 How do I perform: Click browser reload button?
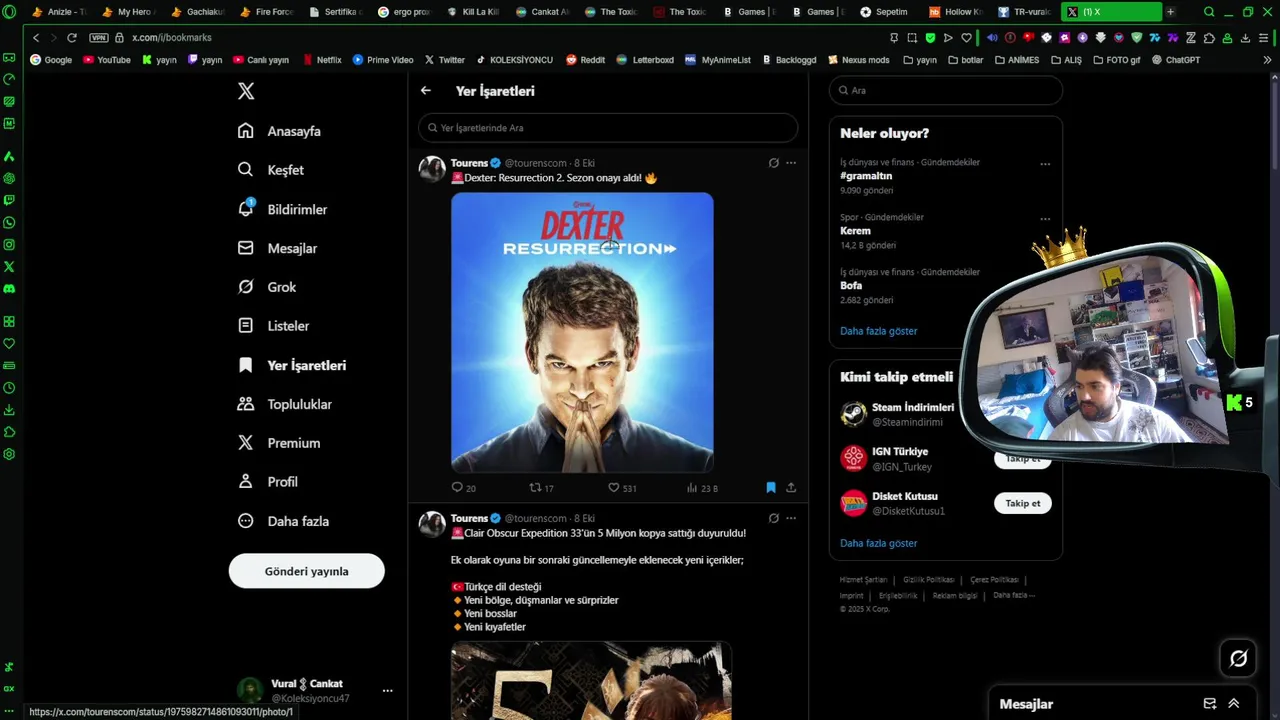pyautogui.click(x=72, y=38)
